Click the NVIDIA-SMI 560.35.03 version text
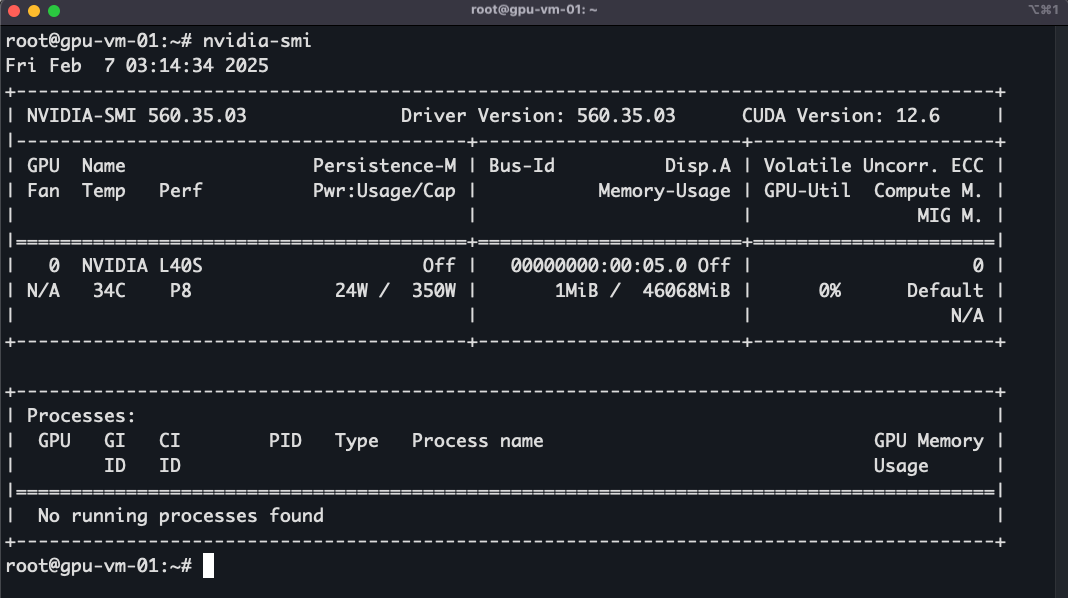This screenshot has width=1068, height=598. [136, 116]
